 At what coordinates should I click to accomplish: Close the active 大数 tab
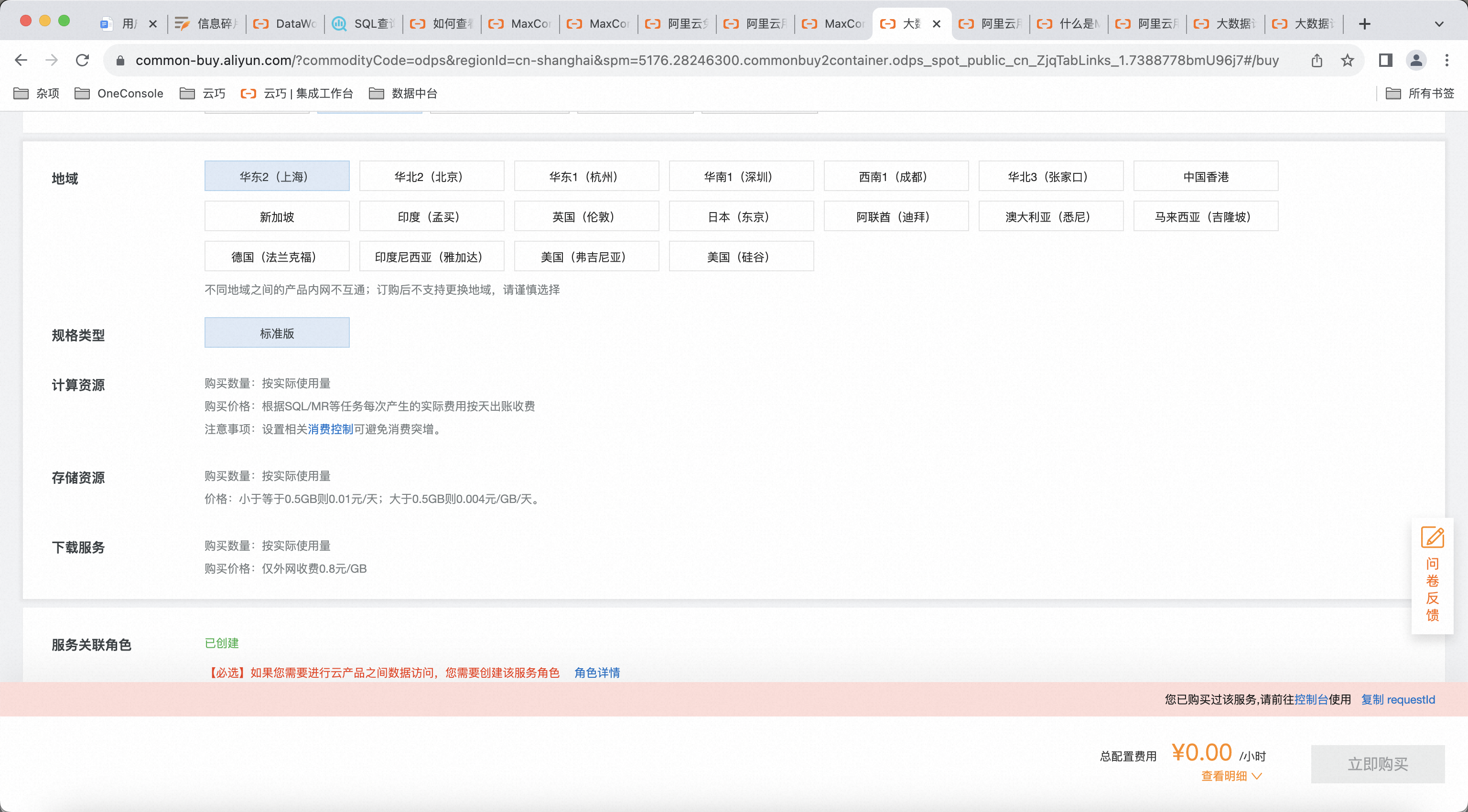(936, 23)
